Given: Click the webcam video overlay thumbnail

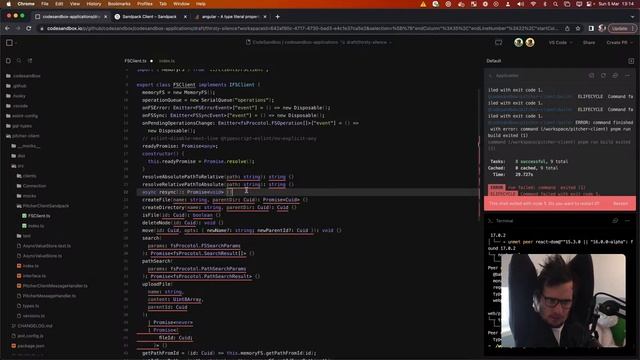Looking at the screenshot, I should (x=563, y=300).
